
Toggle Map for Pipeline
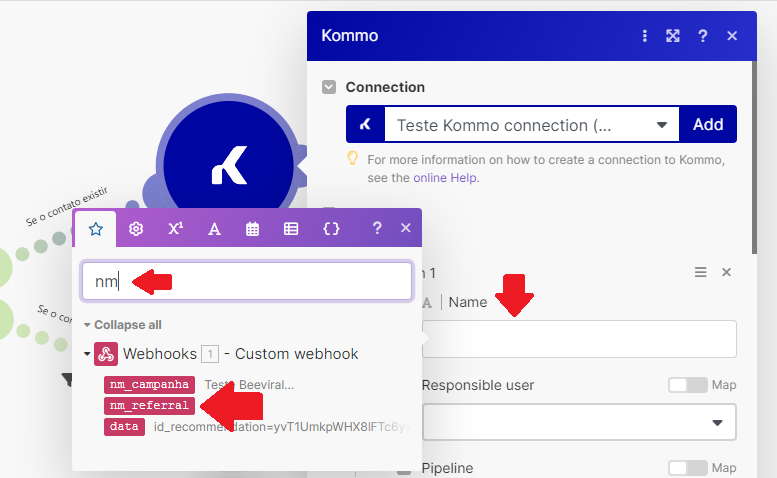(687, 468)
